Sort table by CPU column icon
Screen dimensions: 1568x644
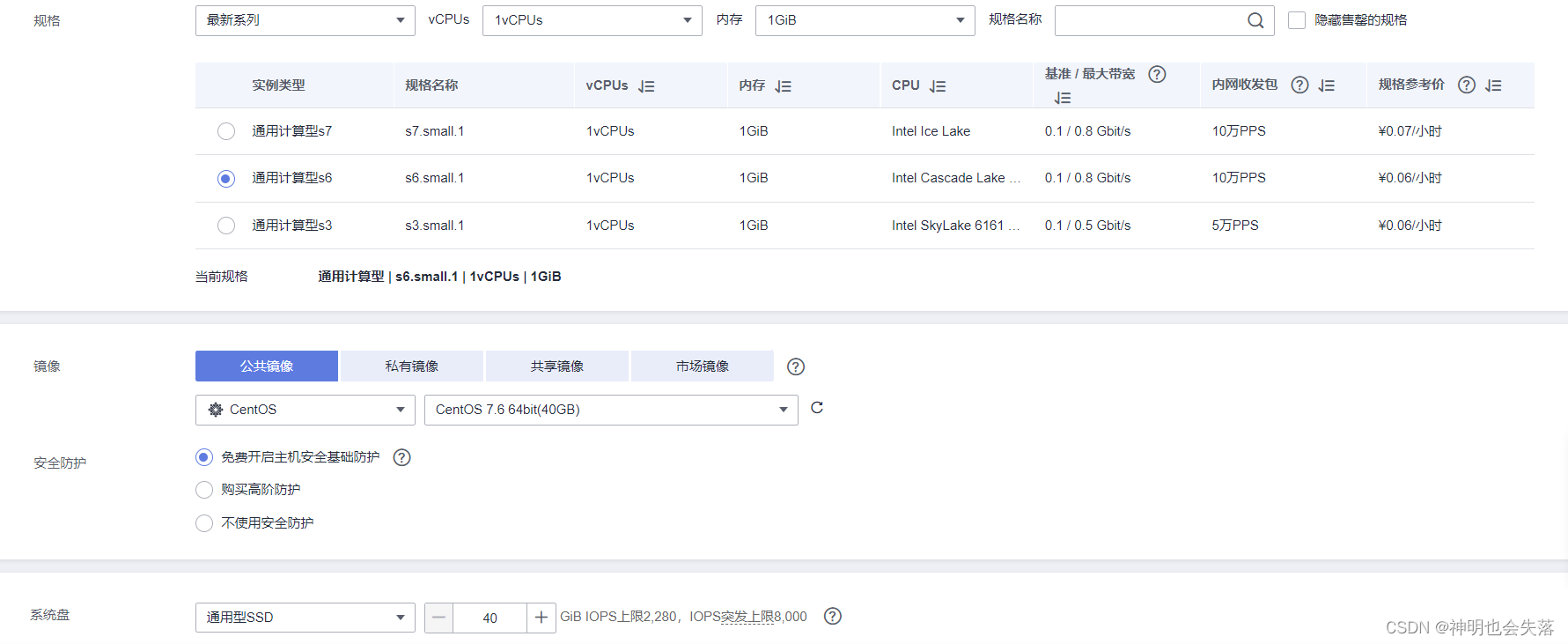(x=938, y=86)
